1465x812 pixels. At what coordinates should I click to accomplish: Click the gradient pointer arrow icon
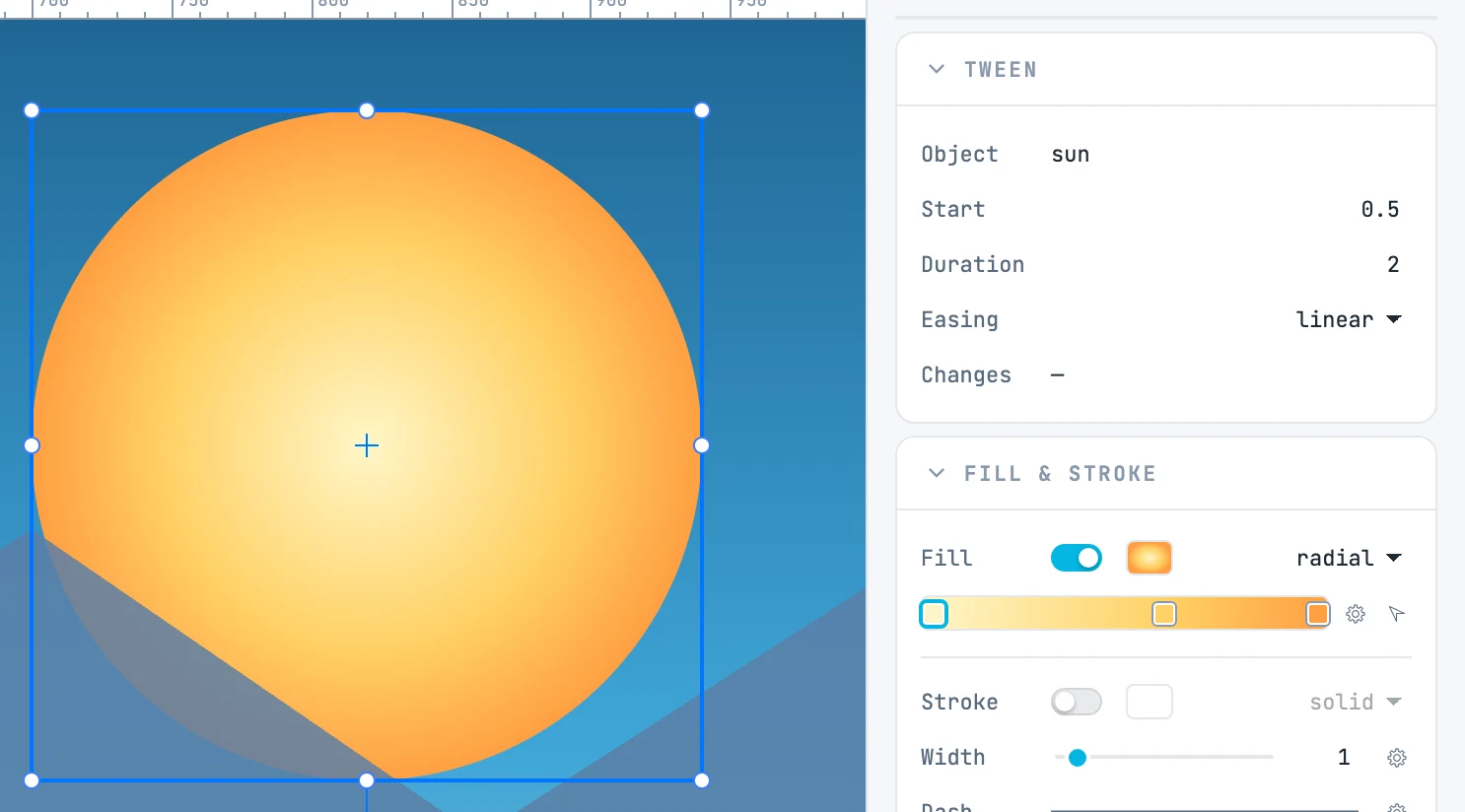(x=1396, y=614)
